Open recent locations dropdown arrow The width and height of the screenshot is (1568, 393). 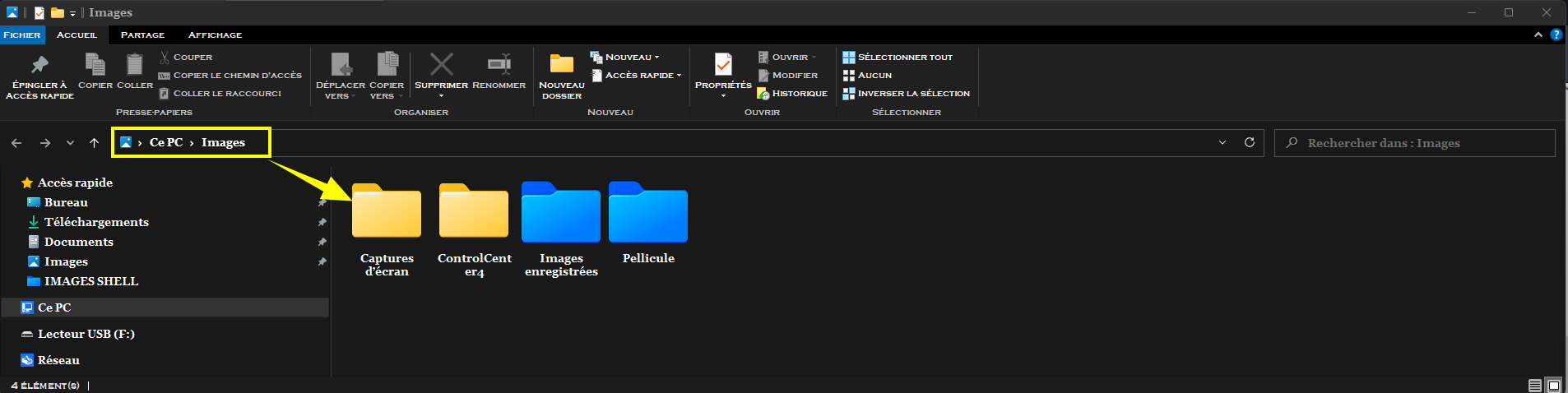click(x=70, y=143)
